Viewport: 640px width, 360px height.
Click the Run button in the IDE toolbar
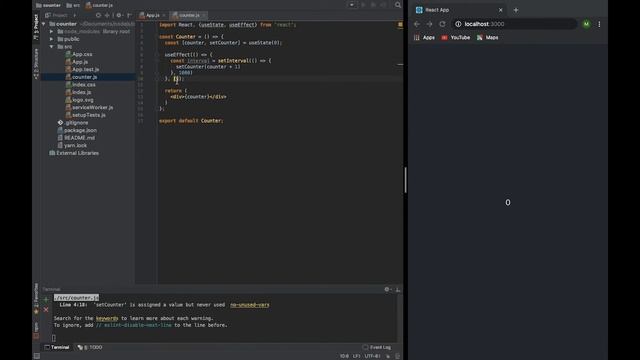pyautogui.click(x=363, y=5)
